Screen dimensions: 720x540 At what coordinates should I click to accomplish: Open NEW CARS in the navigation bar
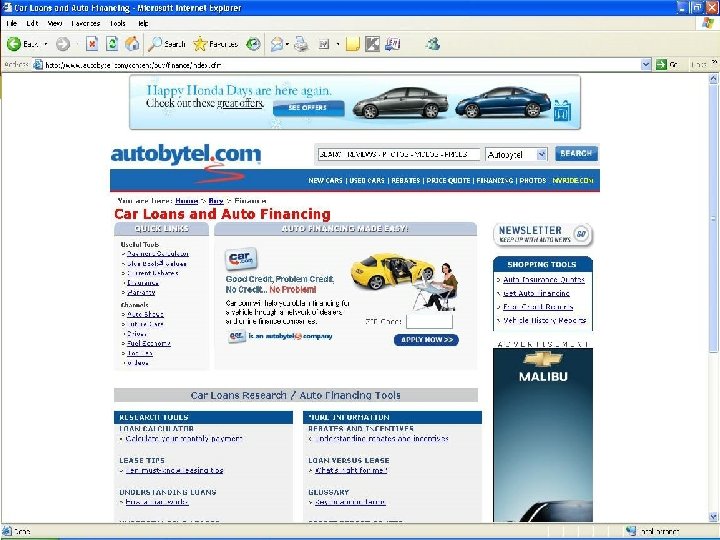pos(325,180)
